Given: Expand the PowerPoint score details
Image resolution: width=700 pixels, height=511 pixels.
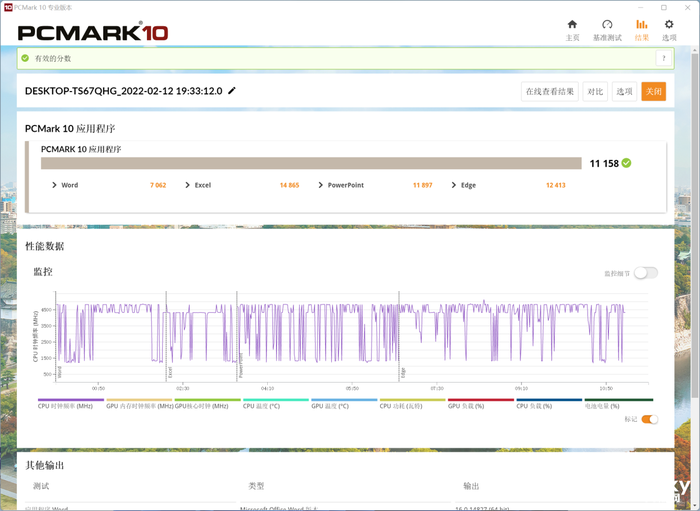Looking at the screenshot, I should pyautogui.click(x=321, y=185).
